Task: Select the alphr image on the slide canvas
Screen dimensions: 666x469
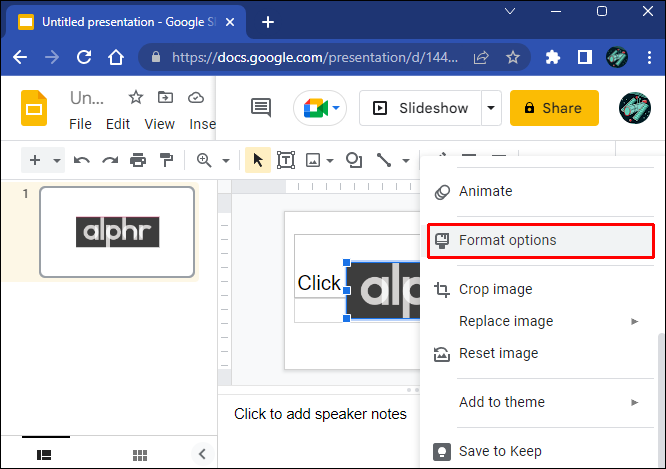Action: (383, 291)
